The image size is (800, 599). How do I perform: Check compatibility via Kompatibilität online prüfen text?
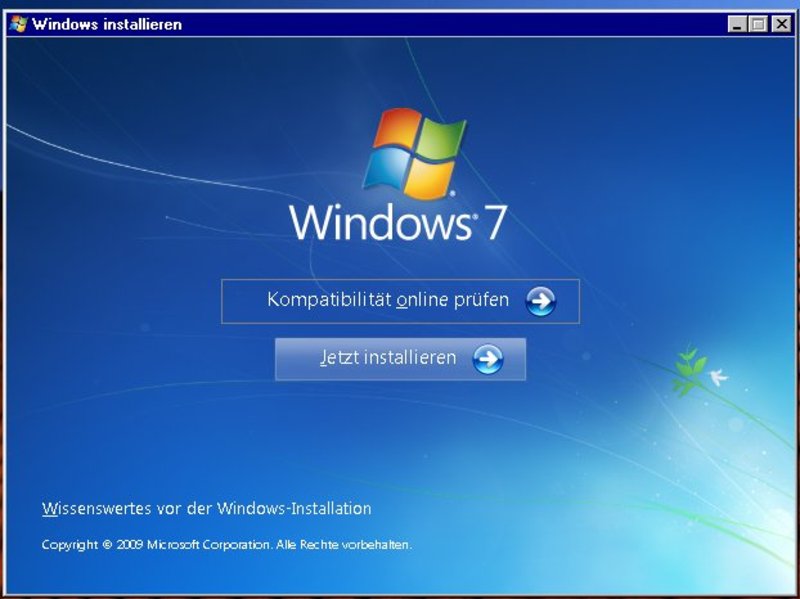388,300
